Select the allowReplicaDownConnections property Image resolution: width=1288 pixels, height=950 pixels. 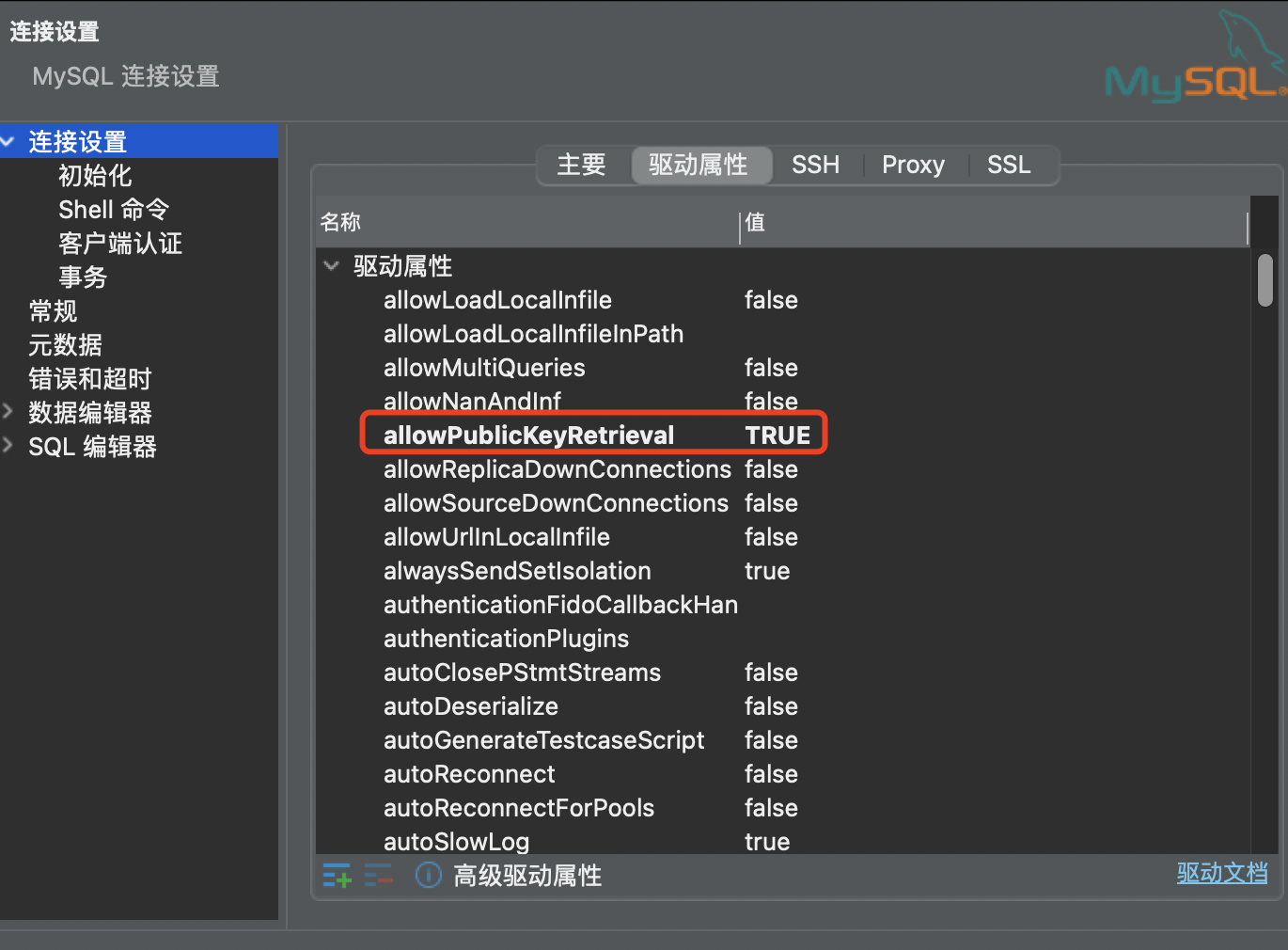click(x=558, y=469)
